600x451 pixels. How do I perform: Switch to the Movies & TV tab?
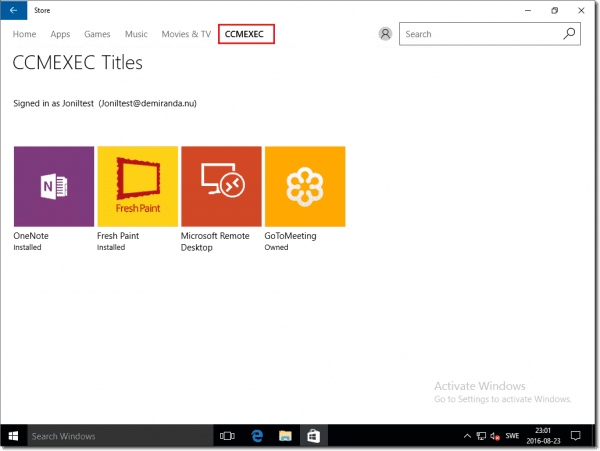(186, 34)
